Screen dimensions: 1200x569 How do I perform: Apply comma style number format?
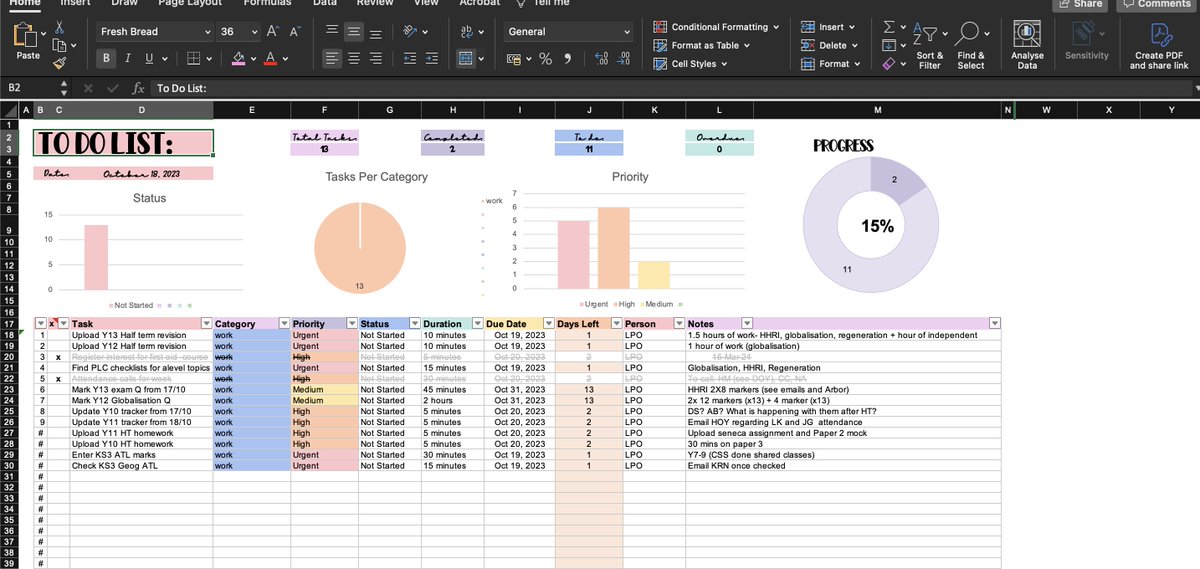(570, 59)
